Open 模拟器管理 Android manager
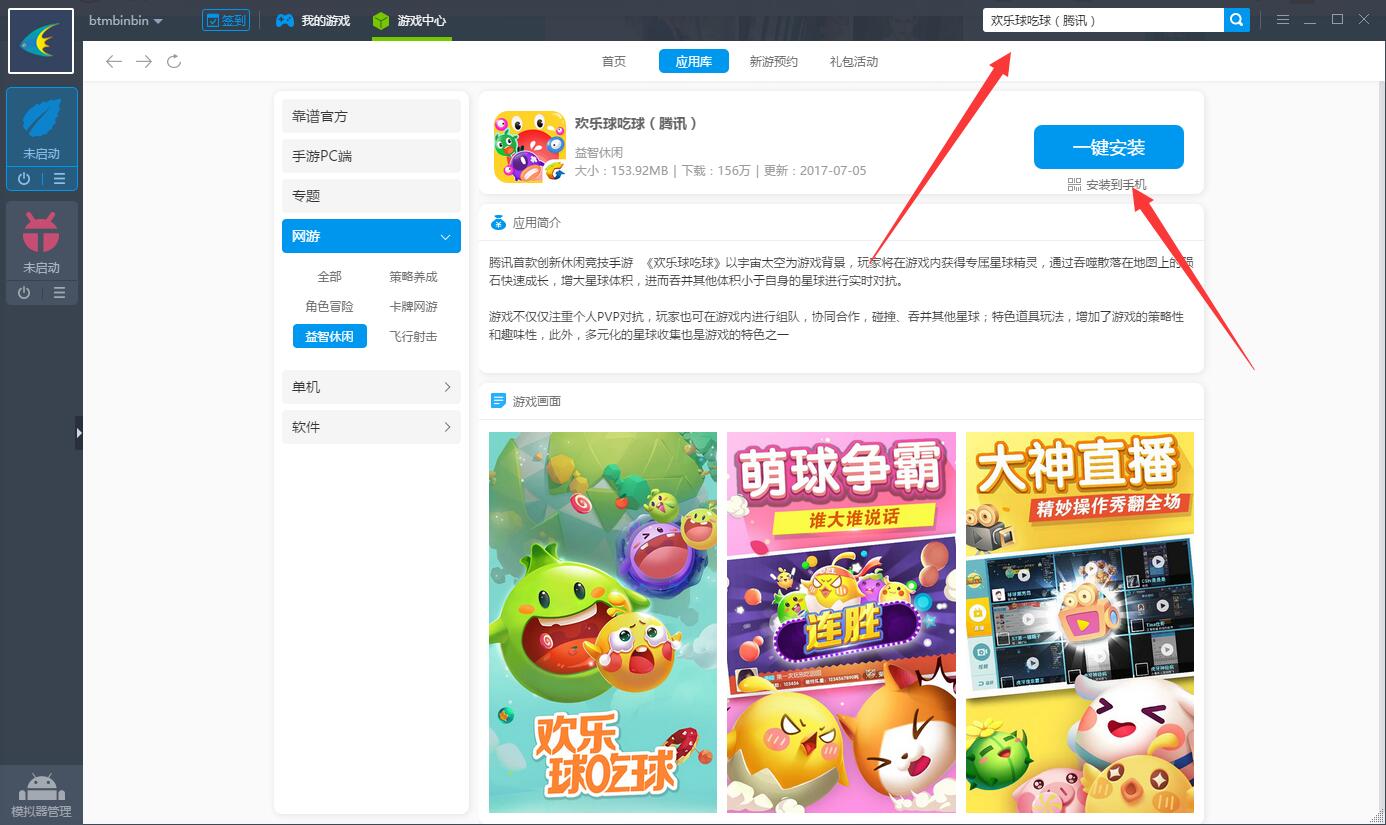Viewport: 1386px width, 825px height. pyautogui.click(x=41, y=795)
